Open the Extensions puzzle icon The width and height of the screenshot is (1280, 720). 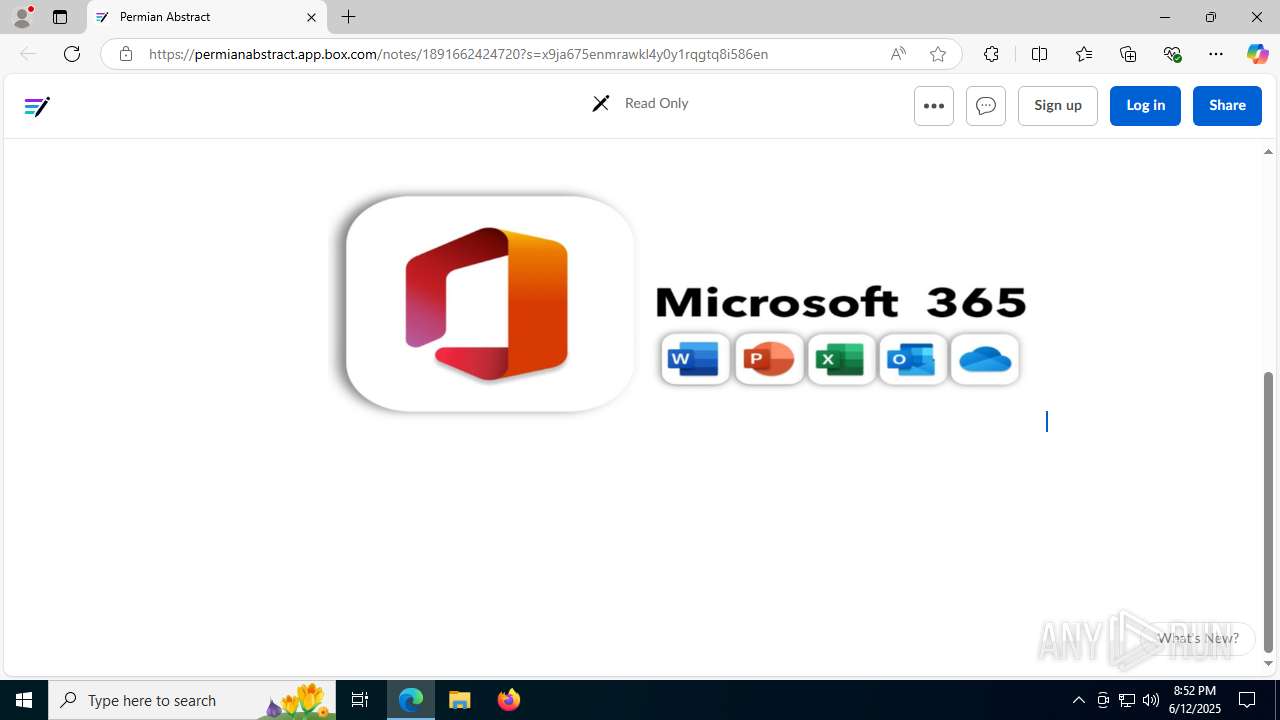click(991, 54)
